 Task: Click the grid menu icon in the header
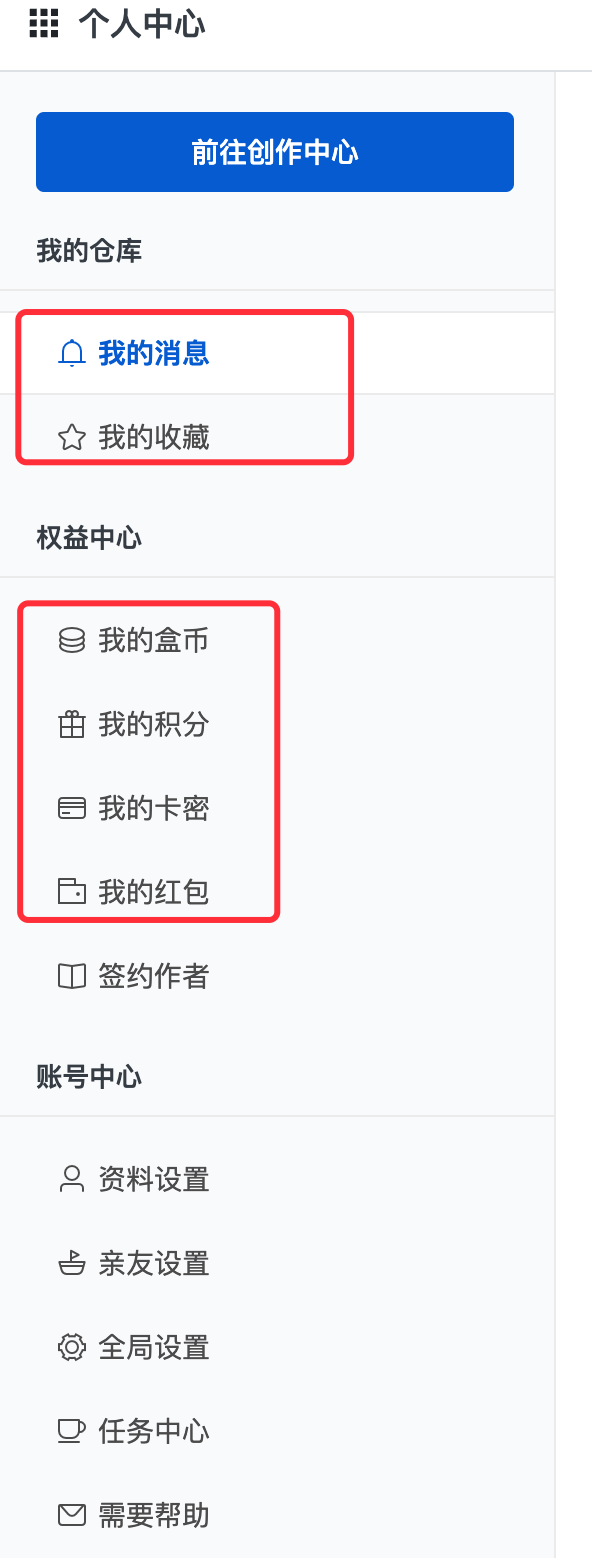click(42, 24)
